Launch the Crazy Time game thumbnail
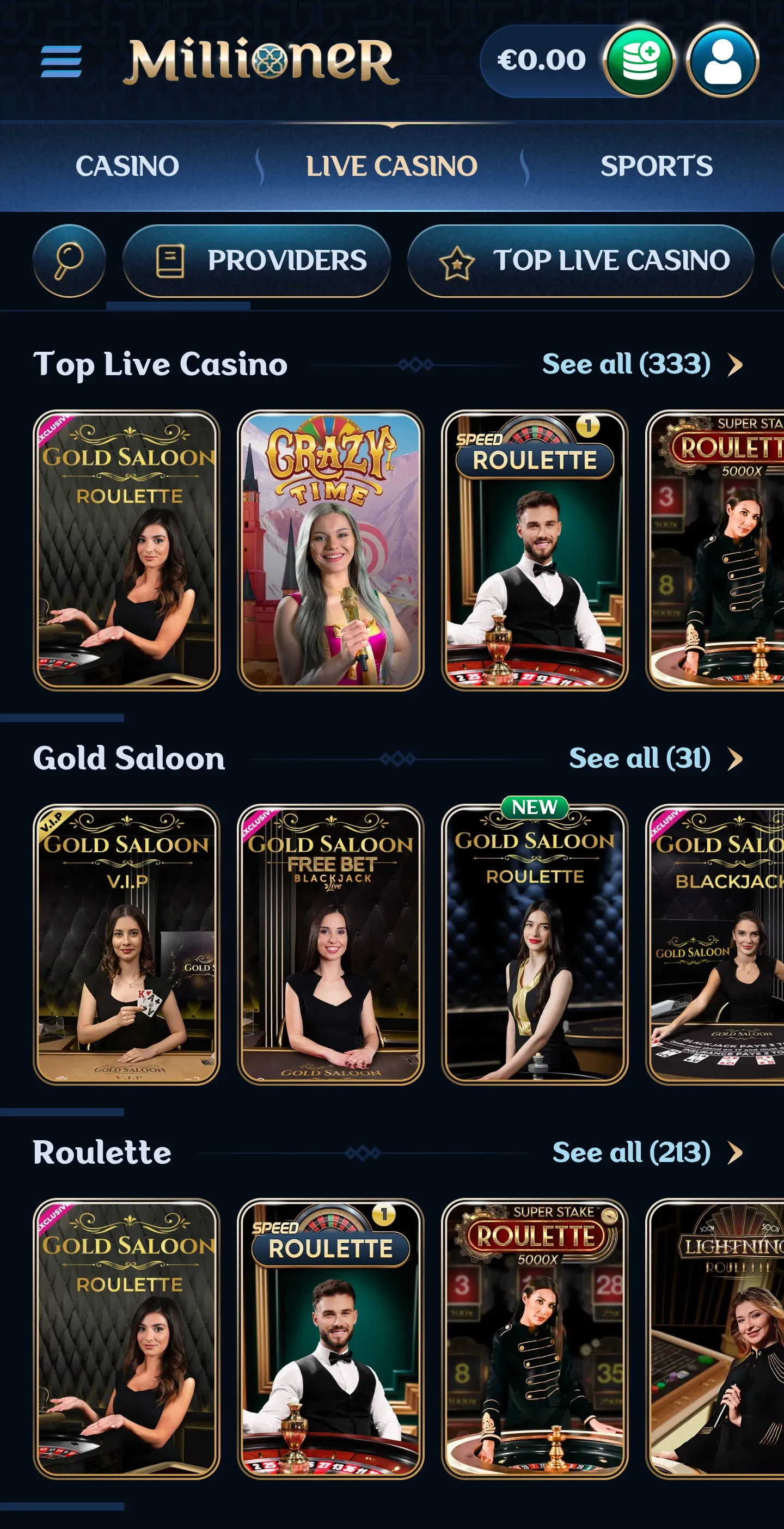Screen dimensions: 784x1529 click(330, 550)
